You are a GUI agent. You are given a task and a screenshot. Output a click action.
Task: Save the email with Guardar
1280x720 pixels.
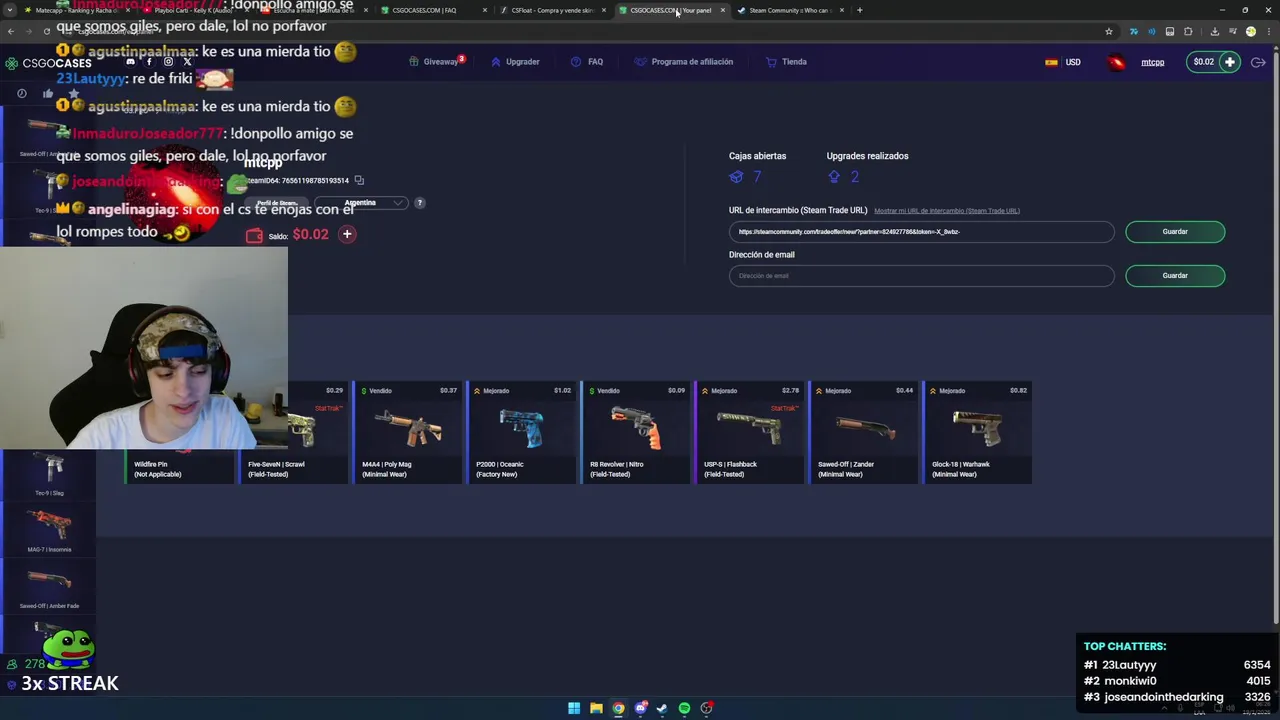[x=1175, y=276]
